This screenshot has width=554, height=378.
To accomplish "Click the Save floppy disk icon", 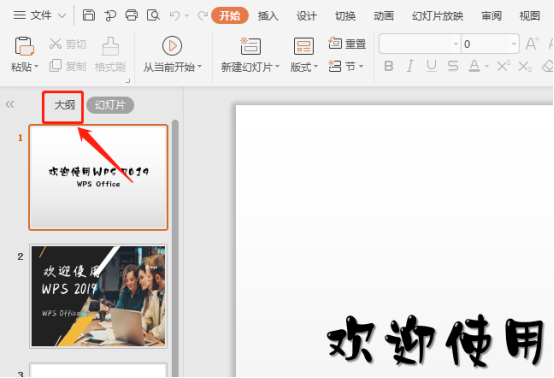I will [89, 16].
